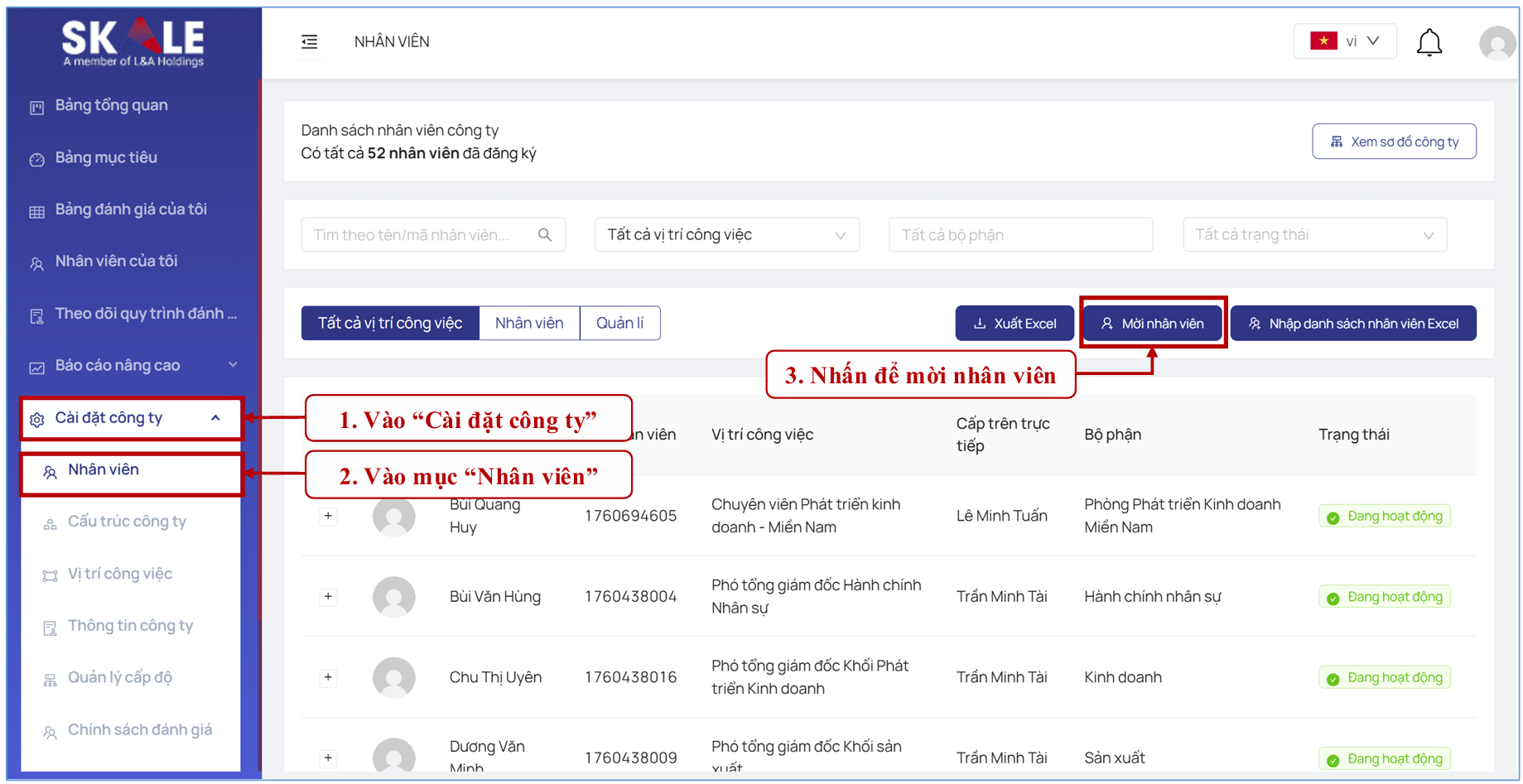The height and width of the screenshot is (784, 1523).
Task: Click the Tất cả bộ phận input field
Action: coord(1020,235)
